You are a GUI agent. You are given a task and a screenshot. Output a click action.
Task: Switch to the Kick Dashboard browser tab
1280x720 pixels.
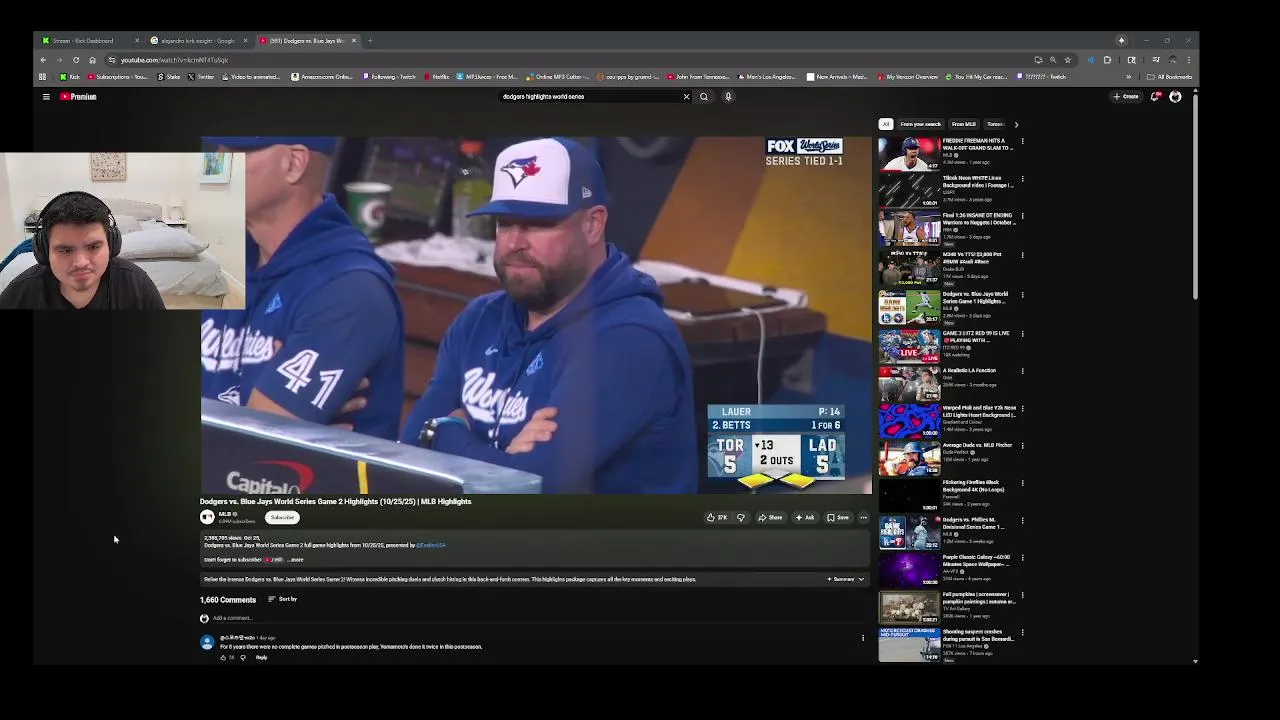click(90, 41)
